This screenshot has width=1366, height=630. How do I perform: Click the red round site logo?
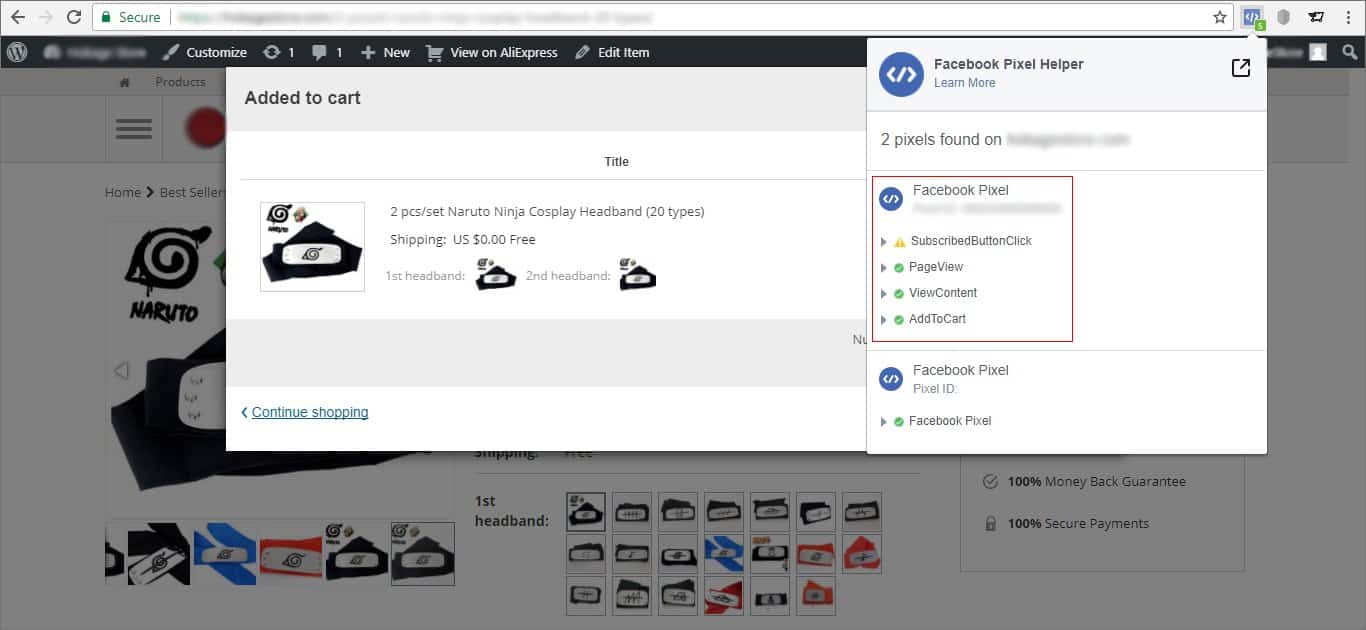(x=205, y=128)
